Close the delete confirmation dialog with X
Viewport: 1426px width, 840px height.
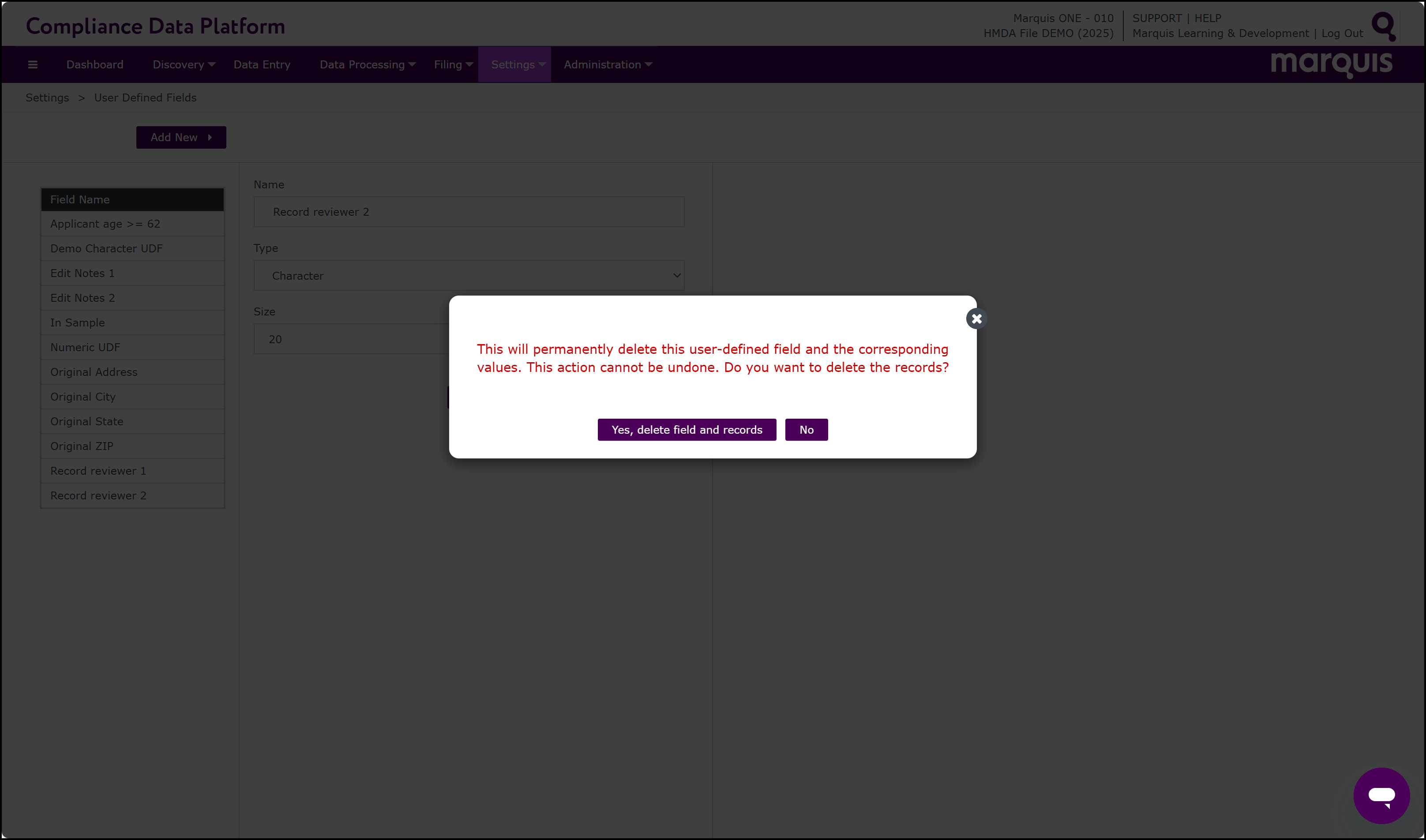(x=976, y=319)
